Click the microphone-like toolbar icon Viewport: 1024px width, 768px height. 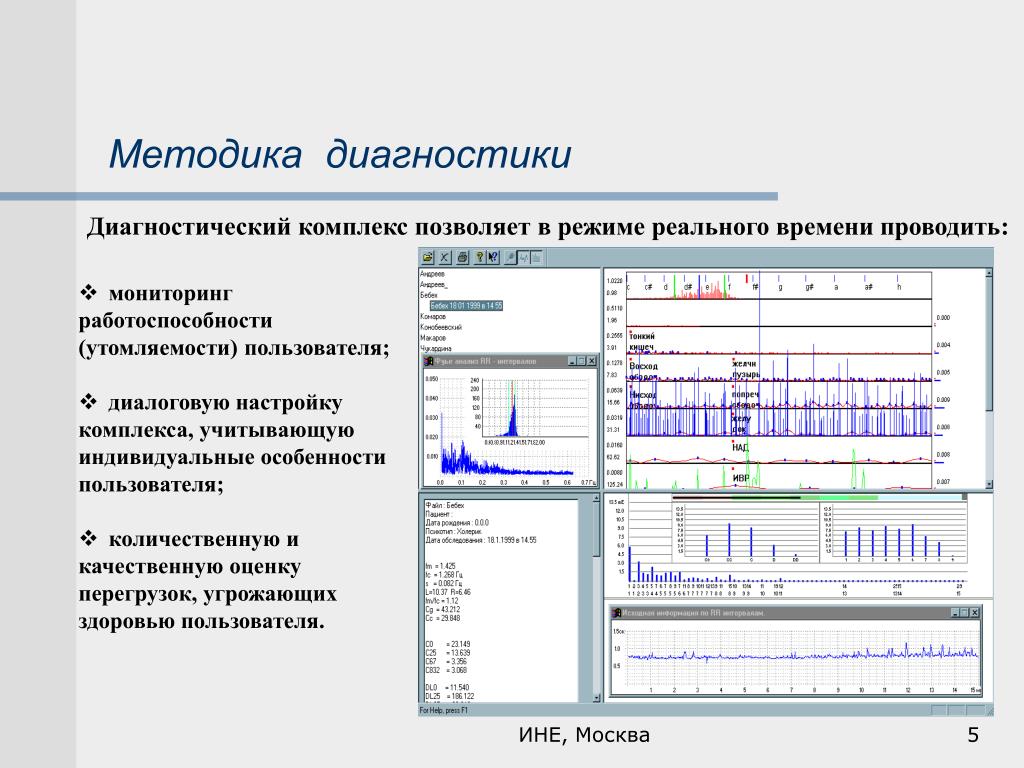click(510, 257)
